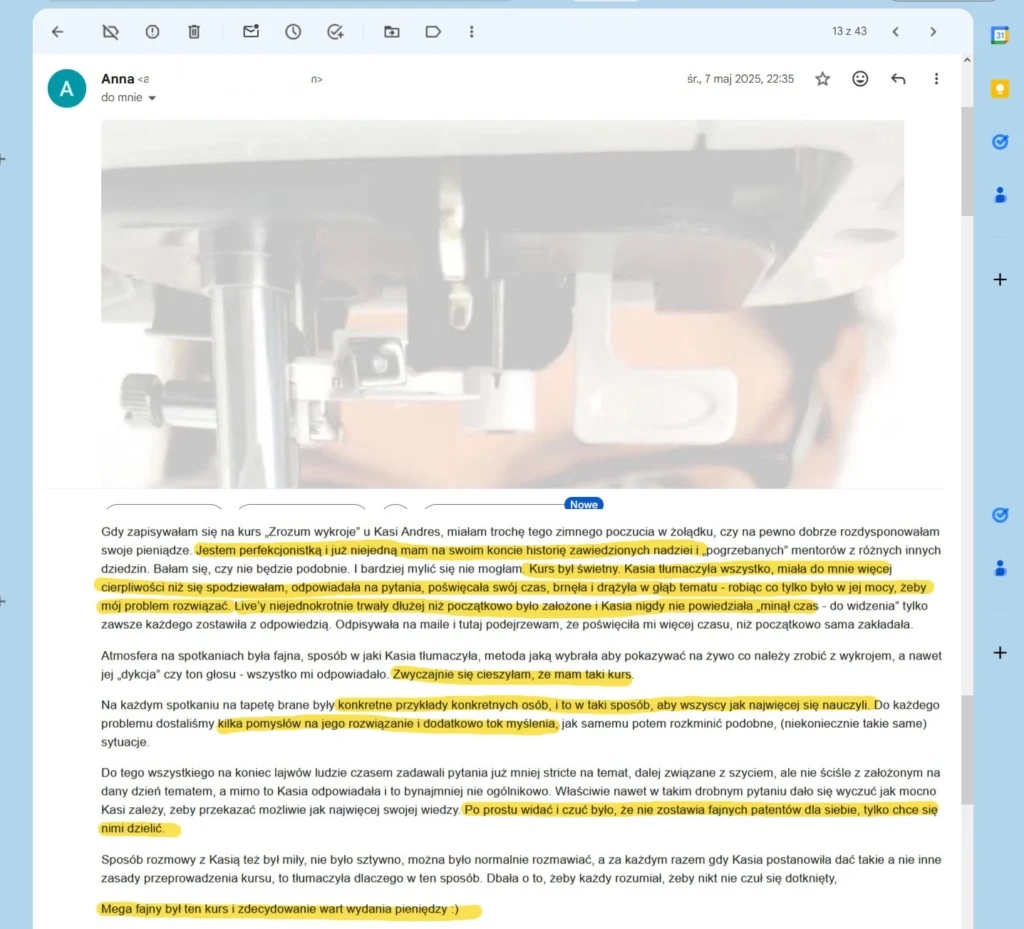Click the blue 'Nowe' badge
The height and width of the screenshot is (929, 1024).
click(583, 504)
